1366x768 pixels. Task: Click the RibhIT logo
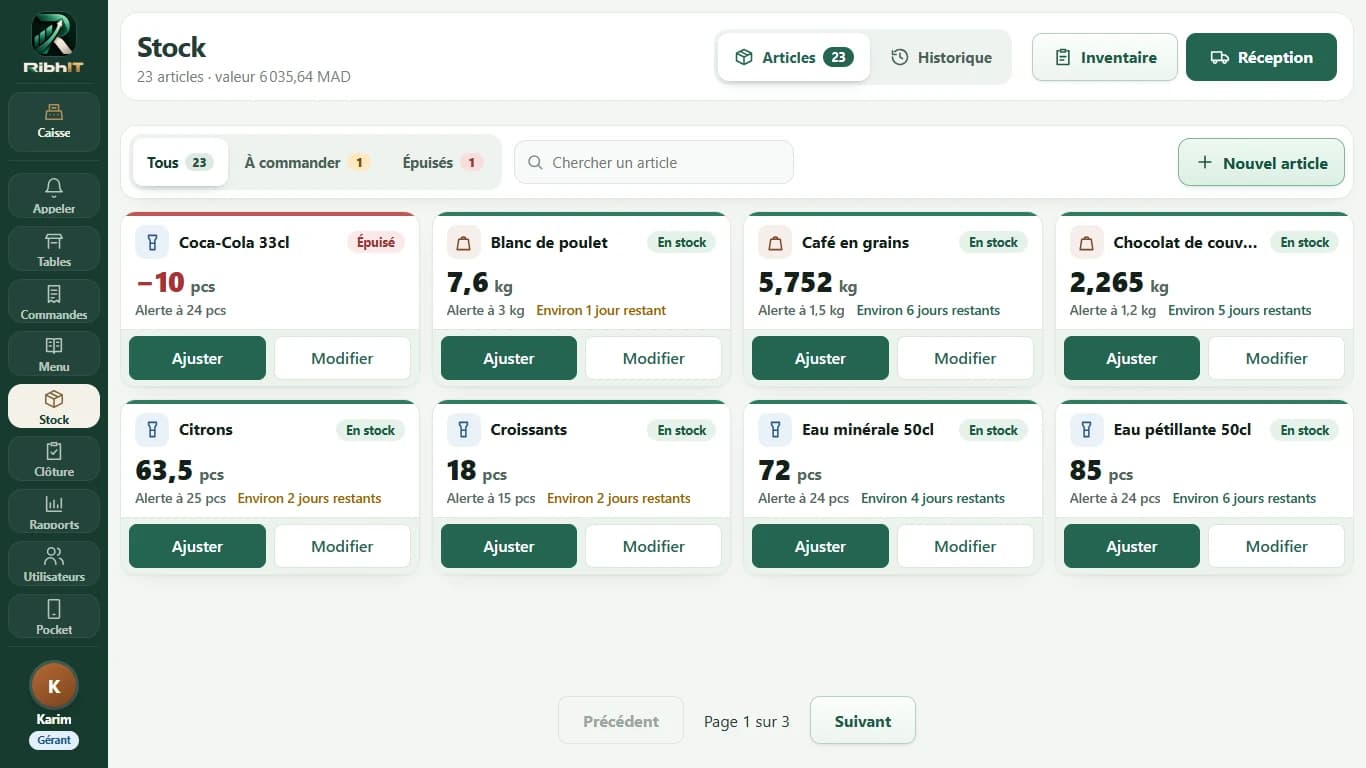pyautogui.click(x=54, y=43)
